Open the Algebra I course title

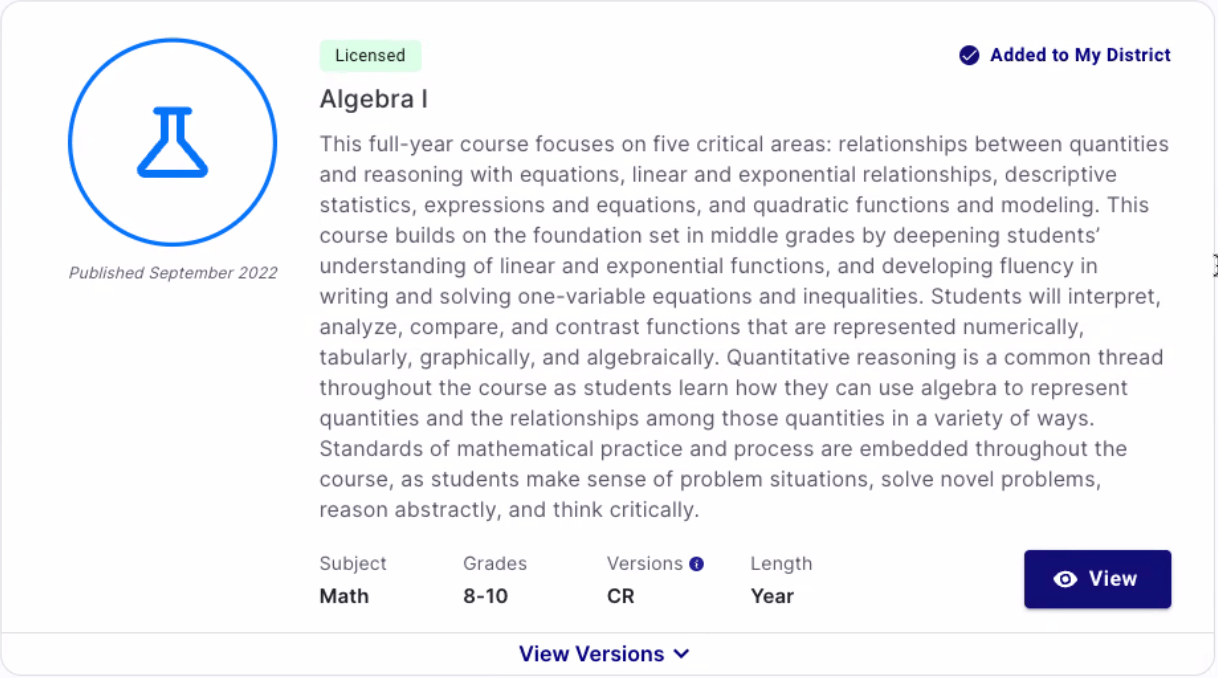pyautogui.click(x=374, y=99)
